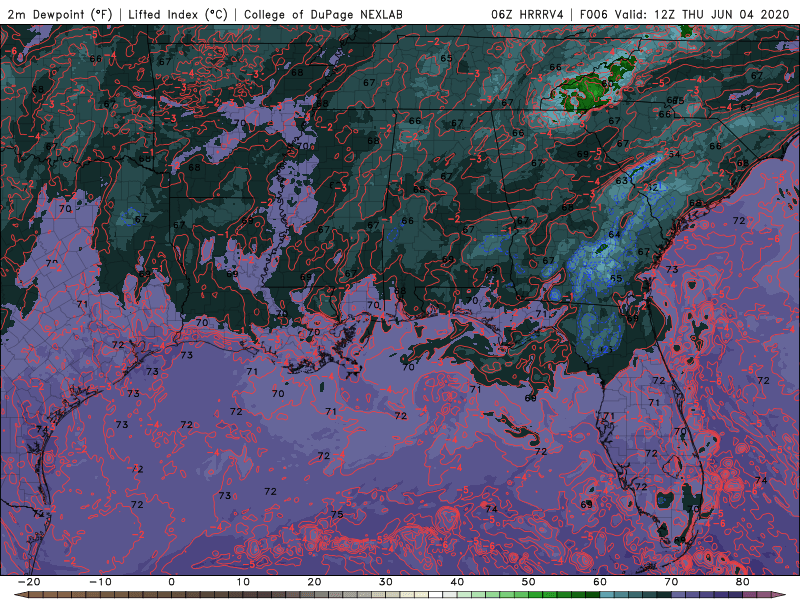Click the '2m Dewpoint (°F)' title text
The width and height of the screenshot is (800, 600).
coord(60,14)
